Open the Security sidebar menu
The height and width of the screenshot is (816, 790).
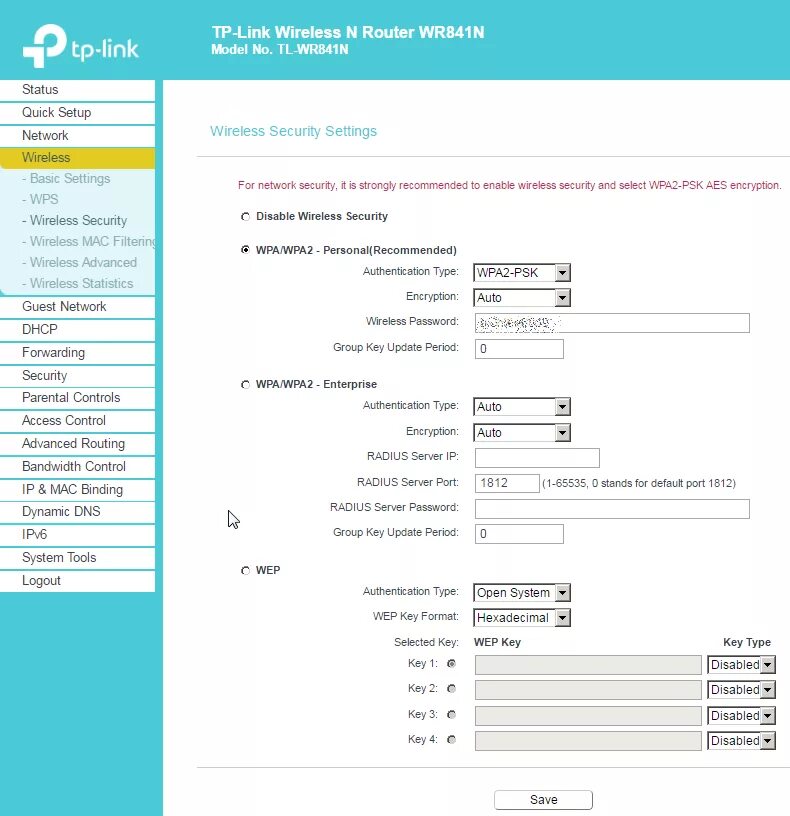[x=78, y=376]
